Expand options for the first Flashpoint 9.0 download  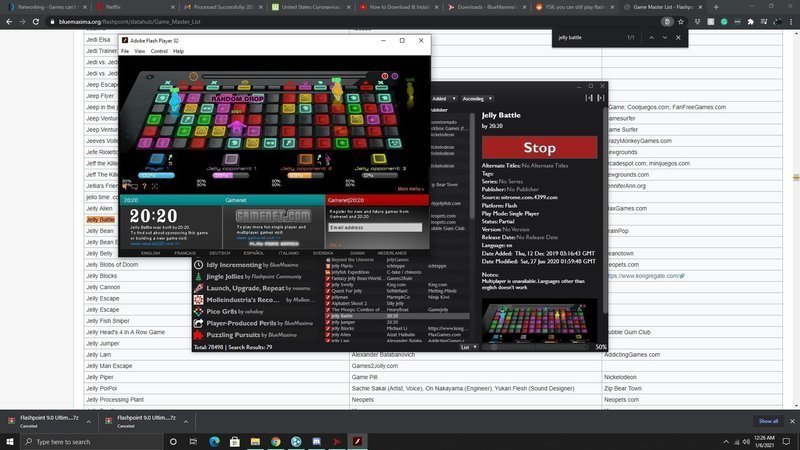(88, 422)
